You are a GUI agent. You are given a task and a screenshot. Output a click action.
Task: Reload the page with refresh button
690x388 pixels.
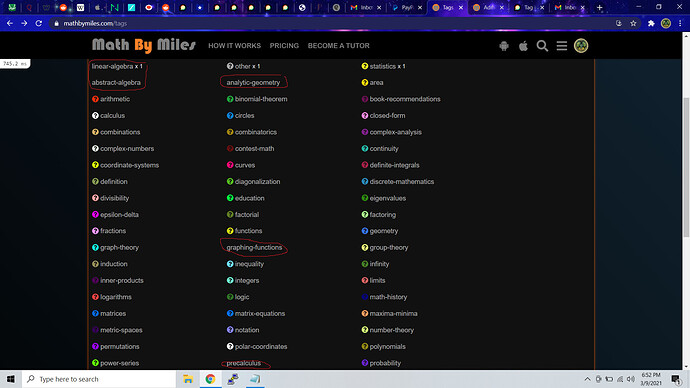point(39,23)
